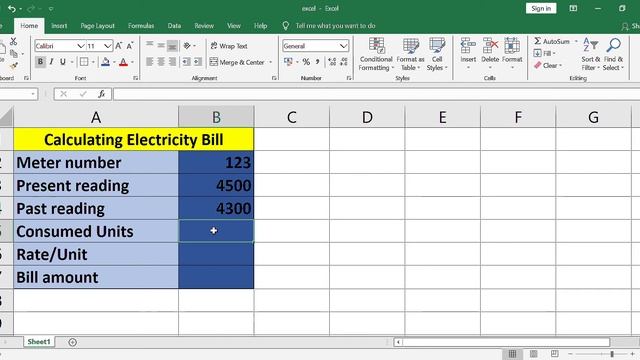Open Find & Select menu
This screenshot has width=640, height=360.
613,54
